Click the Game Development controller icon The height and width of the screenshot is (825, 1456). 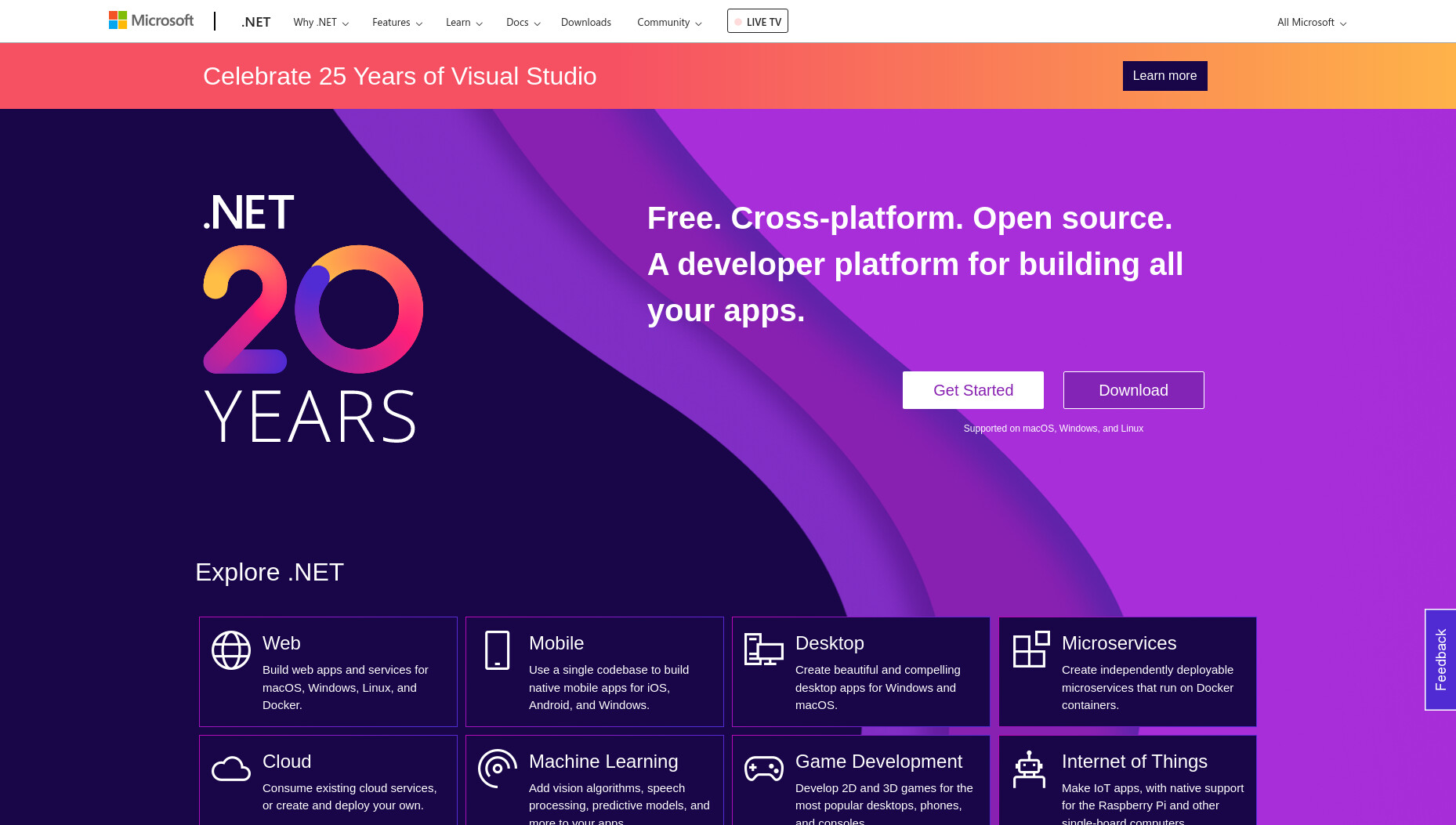tap(764, 769)
